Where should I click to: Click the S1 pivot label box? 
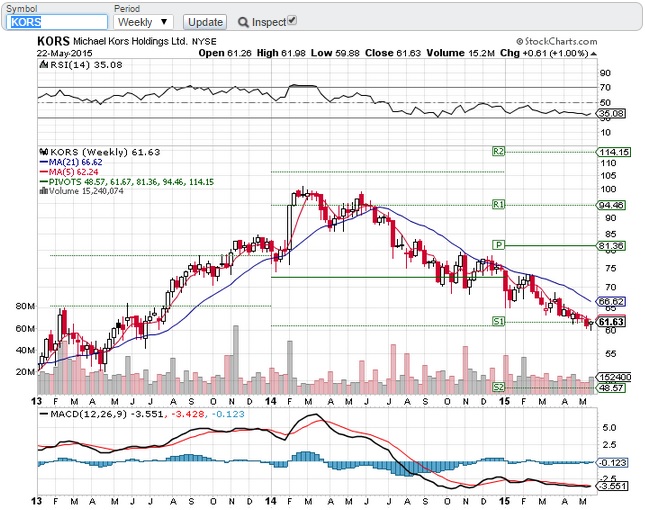point(498,321)
